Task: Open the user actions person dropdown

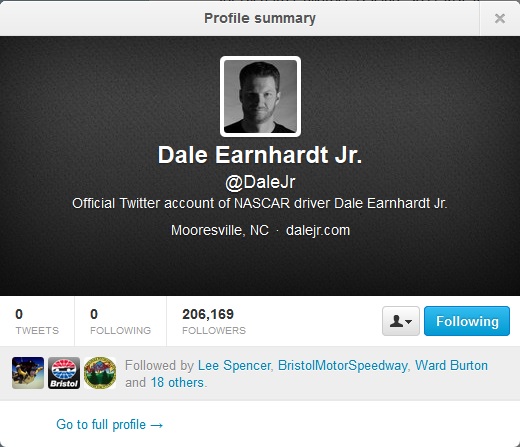Action: 401,321
